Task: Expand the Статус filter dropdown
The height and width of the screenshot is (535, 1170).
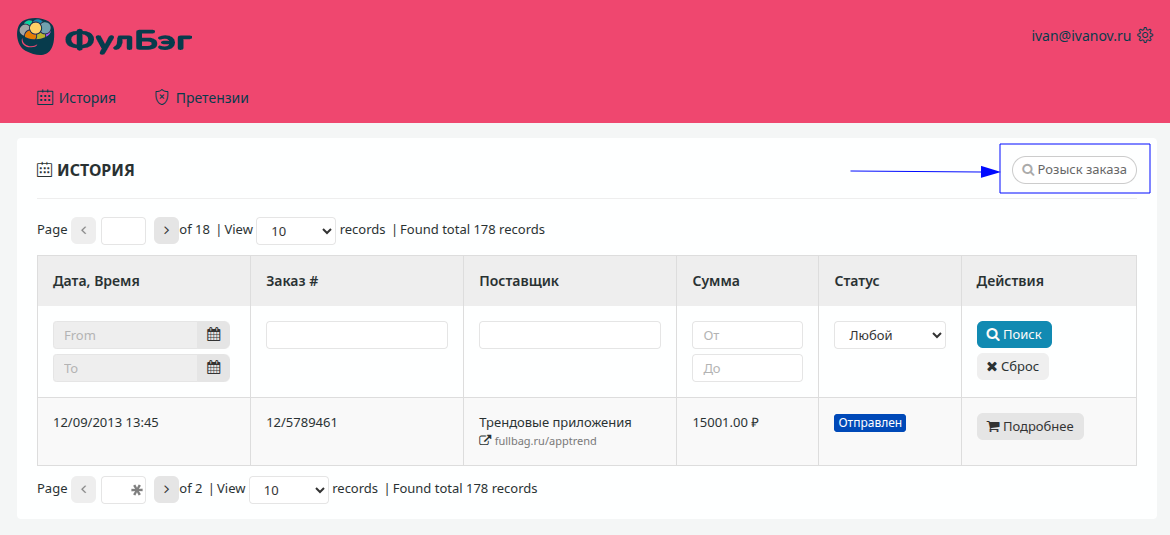Action: (889, 336)
